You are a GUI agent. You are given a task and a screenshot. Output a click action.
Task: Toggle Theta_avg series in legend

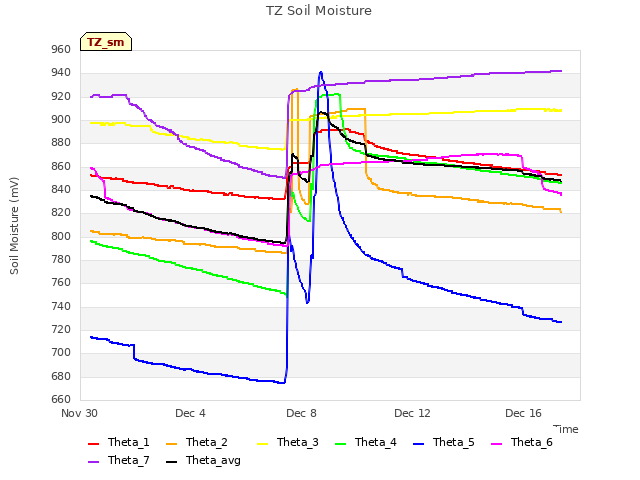[203, 460]
